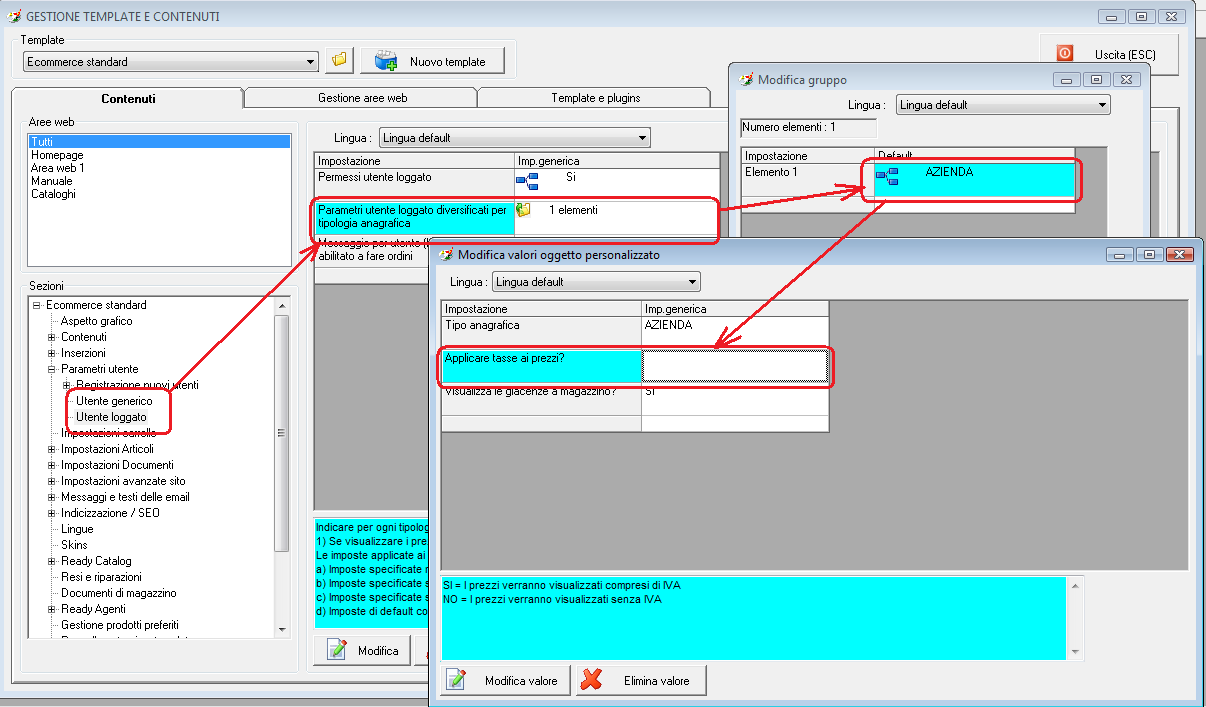Viewport: 1206px width, 707px height.
Task: Select Manuale in the Aree web list
Action: tap(52, 181)
